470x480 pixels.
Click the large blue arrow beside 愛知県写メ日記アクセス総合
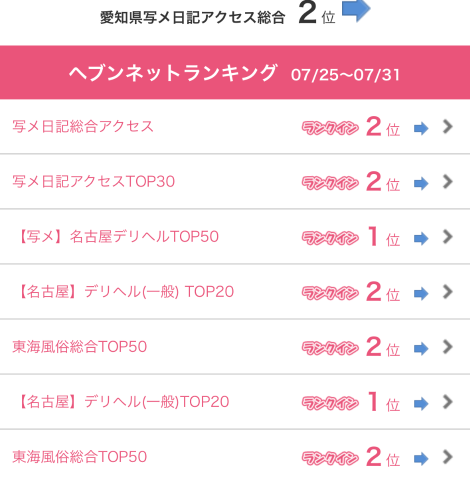[x=356, y=10]
